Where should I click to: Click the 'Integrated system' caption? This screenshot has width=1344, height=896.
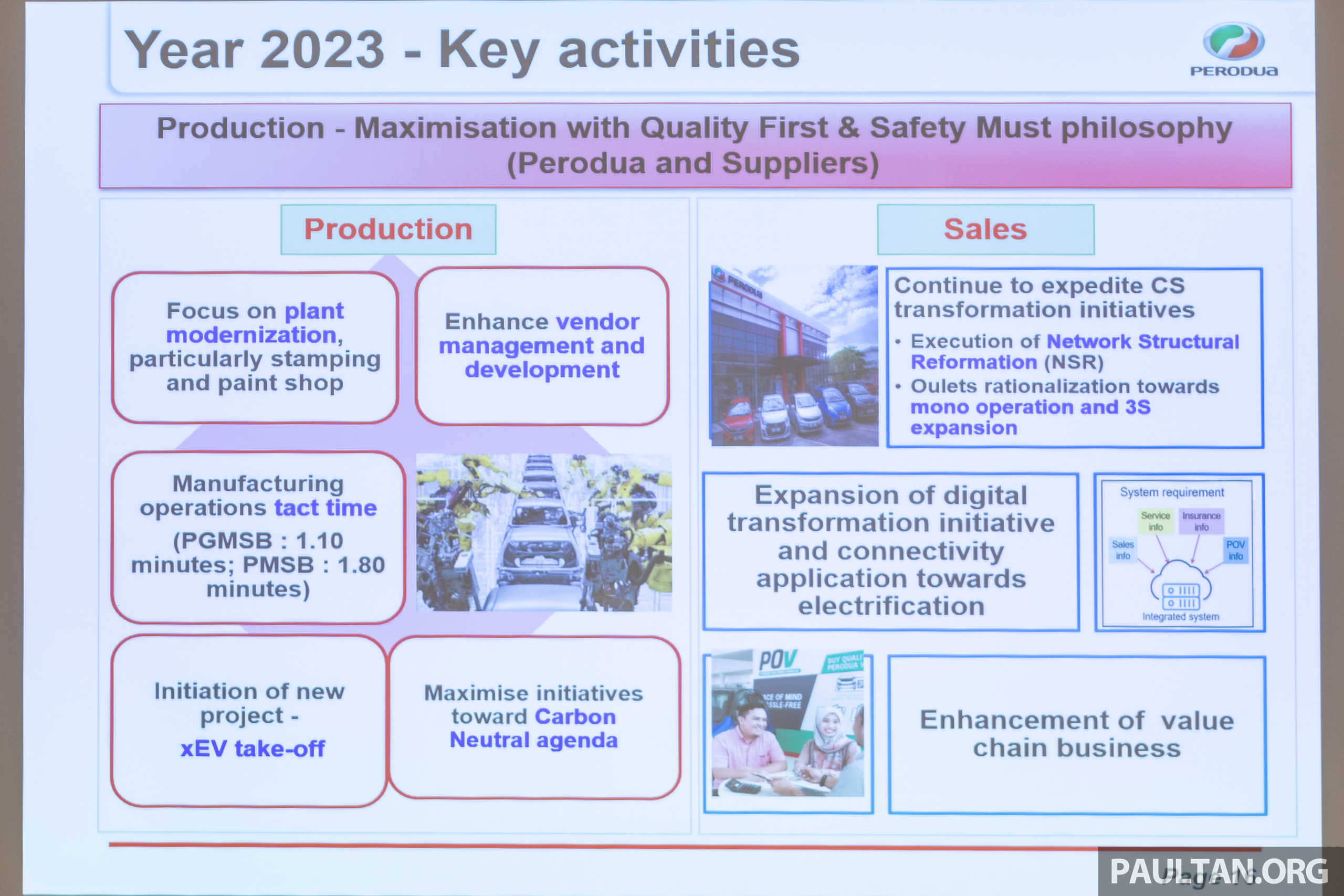(1181, 617)
